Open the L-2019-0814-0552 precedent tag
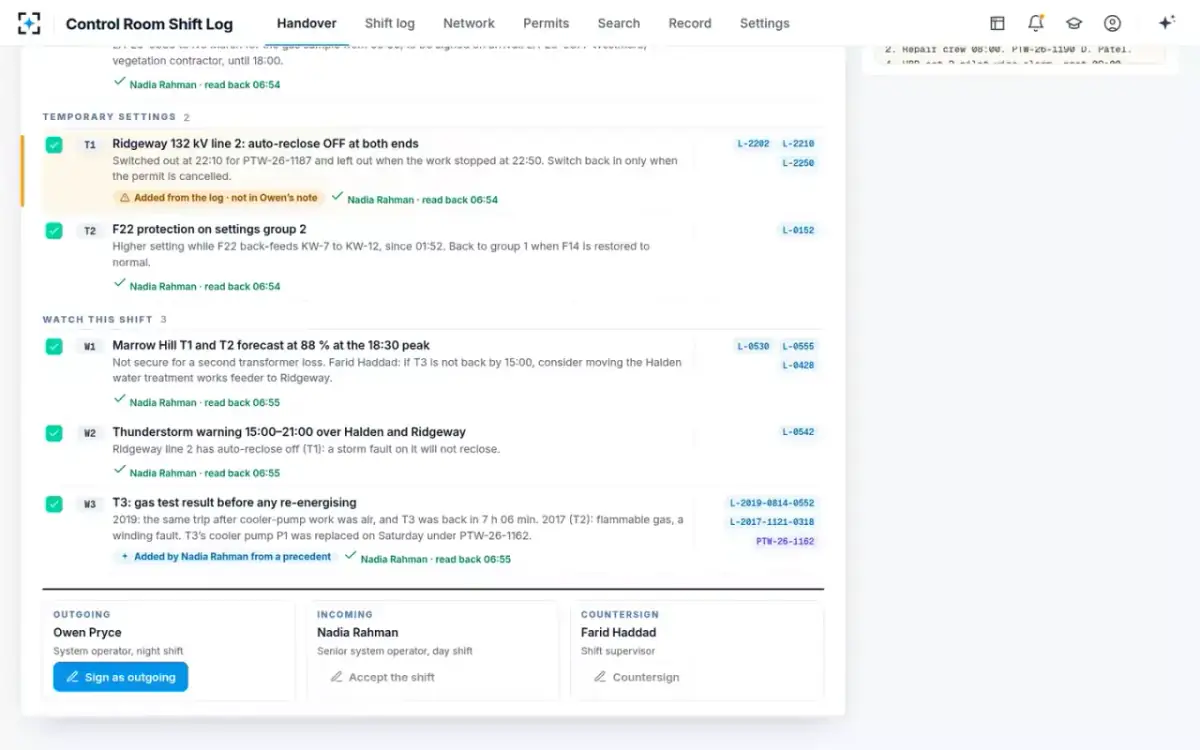 click(772, 503)
